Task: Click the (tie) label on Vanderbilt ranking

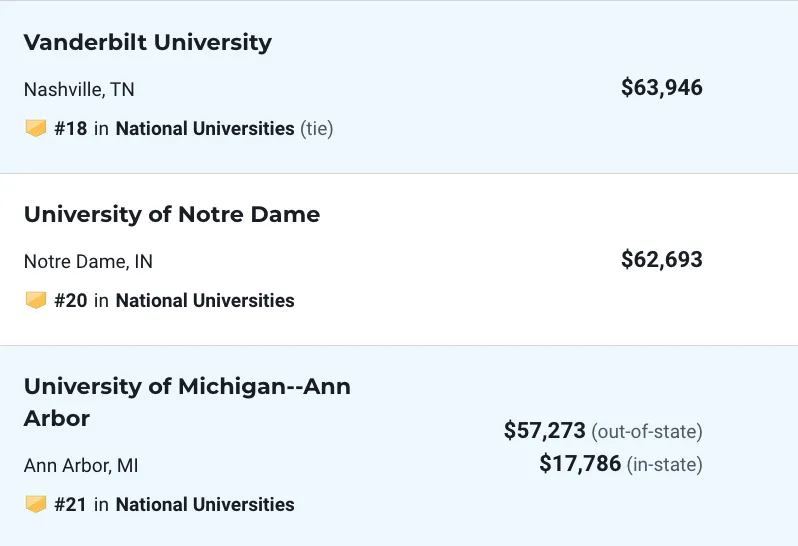Action: tap(317, 128)
